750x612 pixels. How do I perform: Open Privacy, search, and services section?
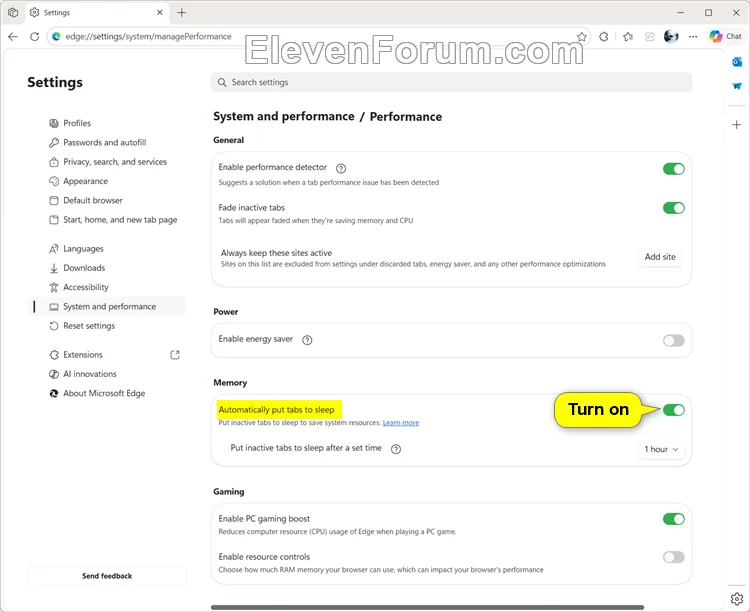(x=108, y=162)
